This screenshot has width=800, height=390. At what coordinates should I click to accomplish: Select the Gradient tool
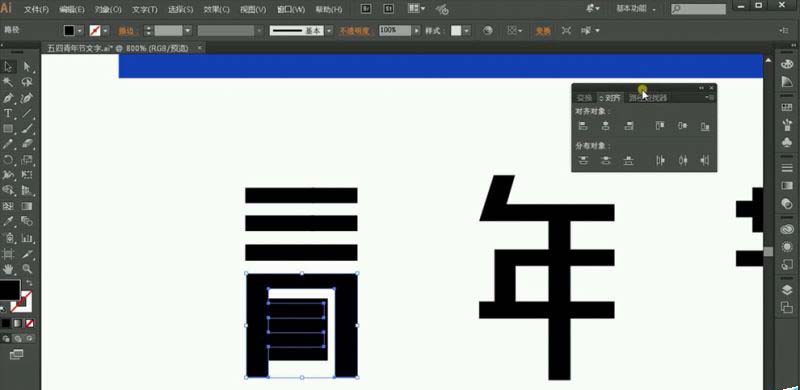tap(27, 206)
